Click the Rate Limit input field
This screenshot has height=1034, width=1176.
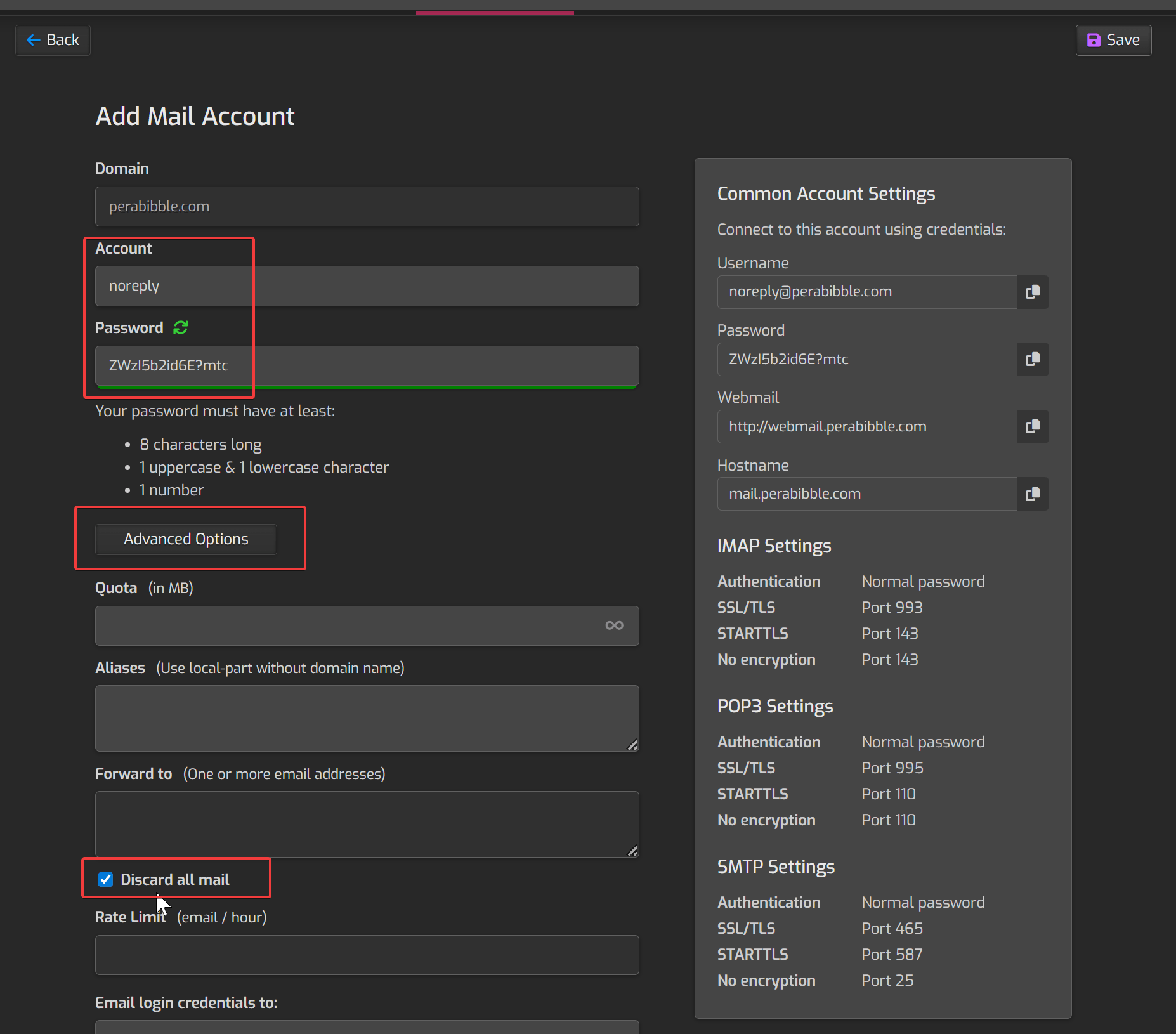[367, 955]
